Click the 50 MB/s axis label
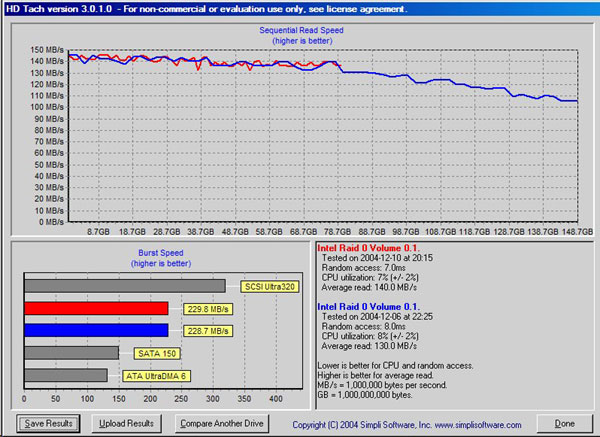The image size is (600, 437). (49, 165)
